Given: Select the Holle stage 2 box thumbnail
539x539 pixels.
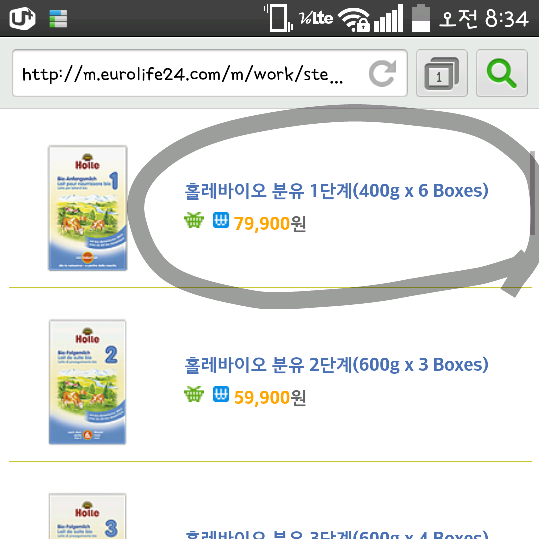Looking at the screenshot, I should (88, 382).
